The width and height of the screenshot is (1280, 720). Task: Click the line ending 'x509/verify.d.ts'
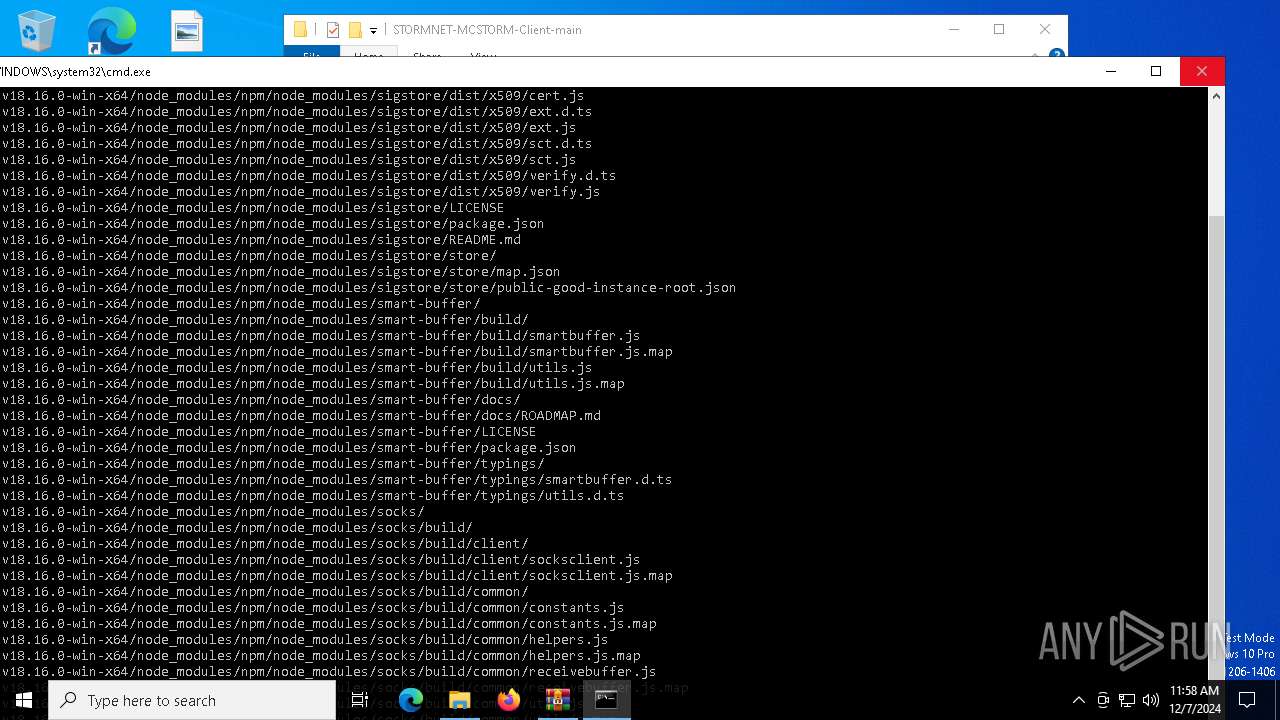(x=309, y=176)
